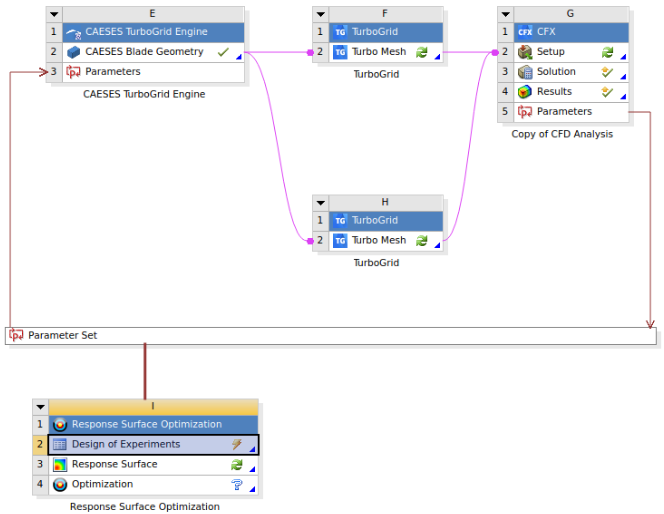Screen dimensions: 664x514
Task: Select the Design of Experiments cell
Action: pos(153,445)
